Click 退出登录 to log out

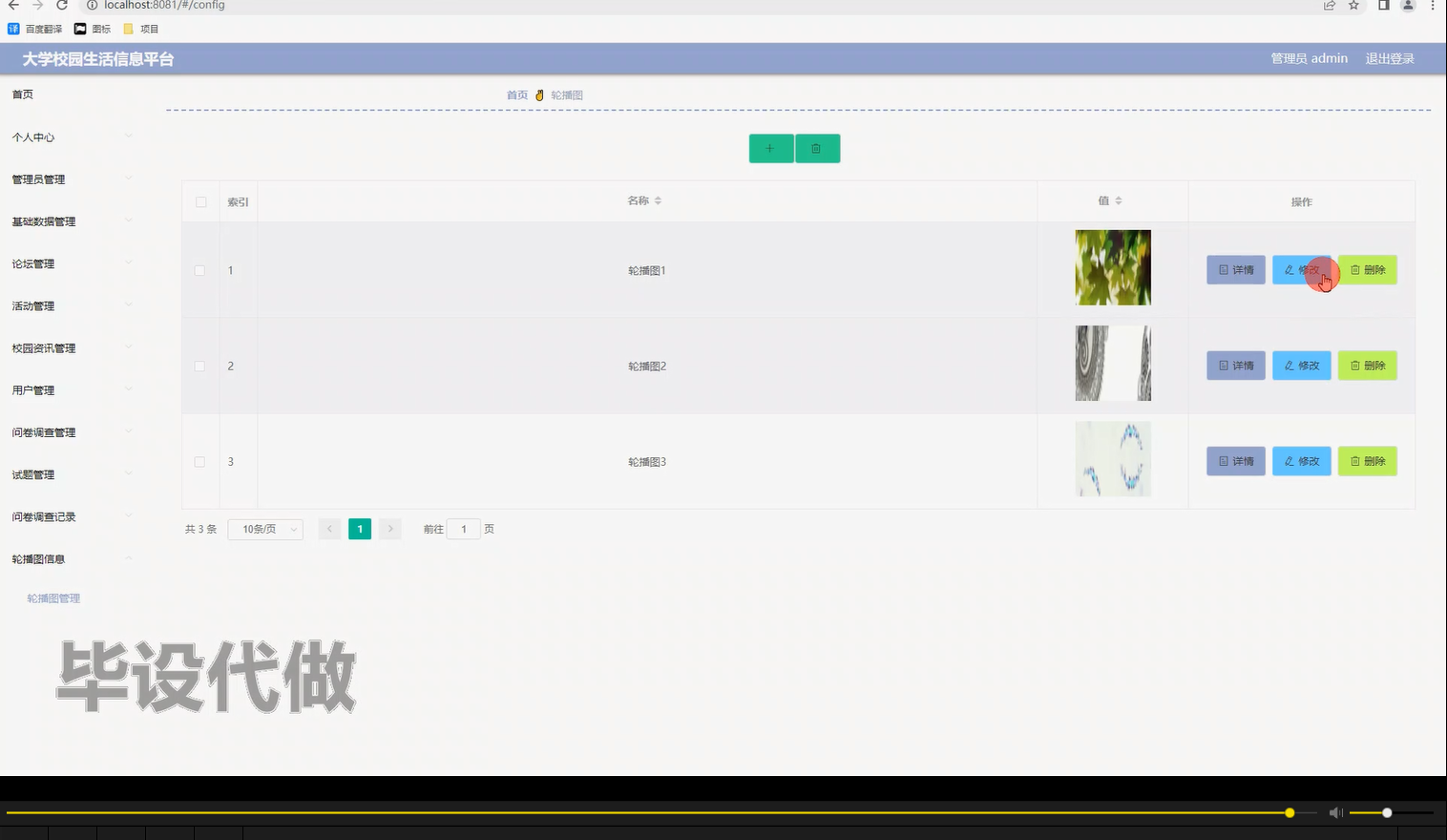pos(1390,58)
